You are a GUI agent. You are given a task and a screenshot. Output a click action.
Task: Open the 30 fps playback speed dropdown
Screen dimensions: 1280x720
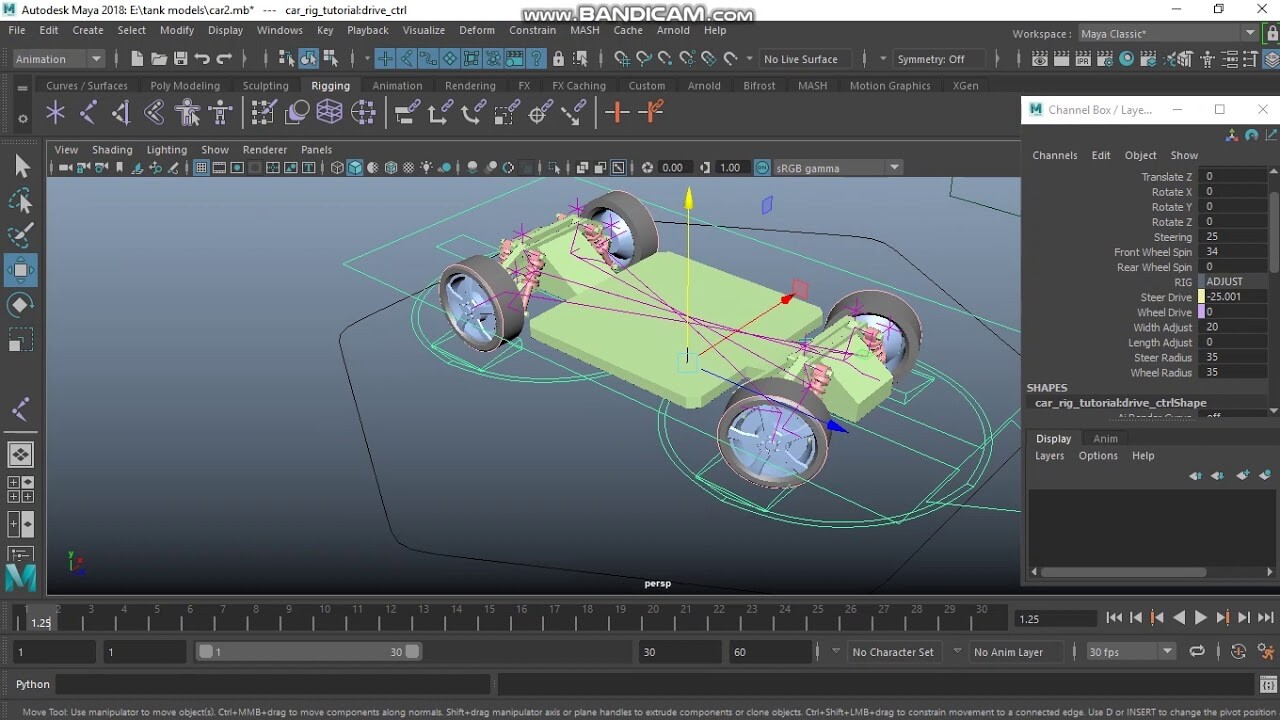pos(1130,651)
